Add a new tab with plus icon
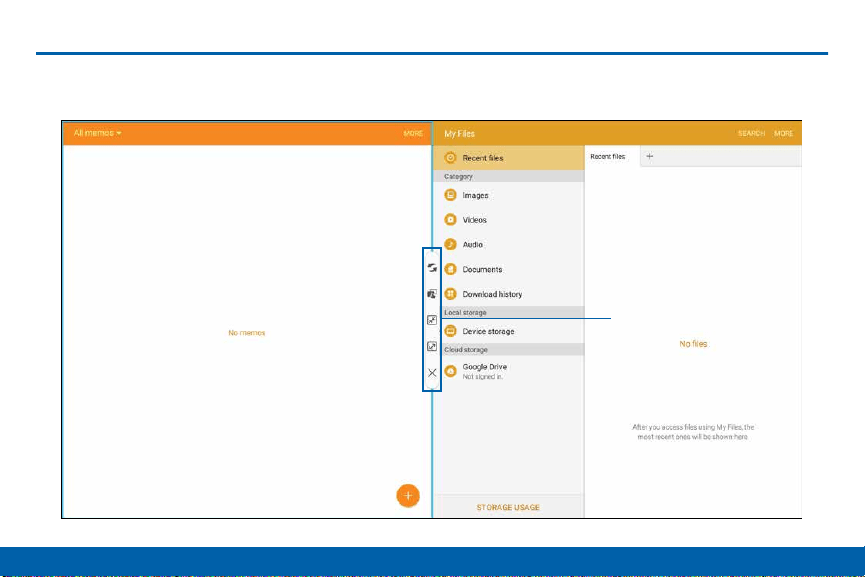The height and width of the screenshot is (577, 865). pos(650,157)
